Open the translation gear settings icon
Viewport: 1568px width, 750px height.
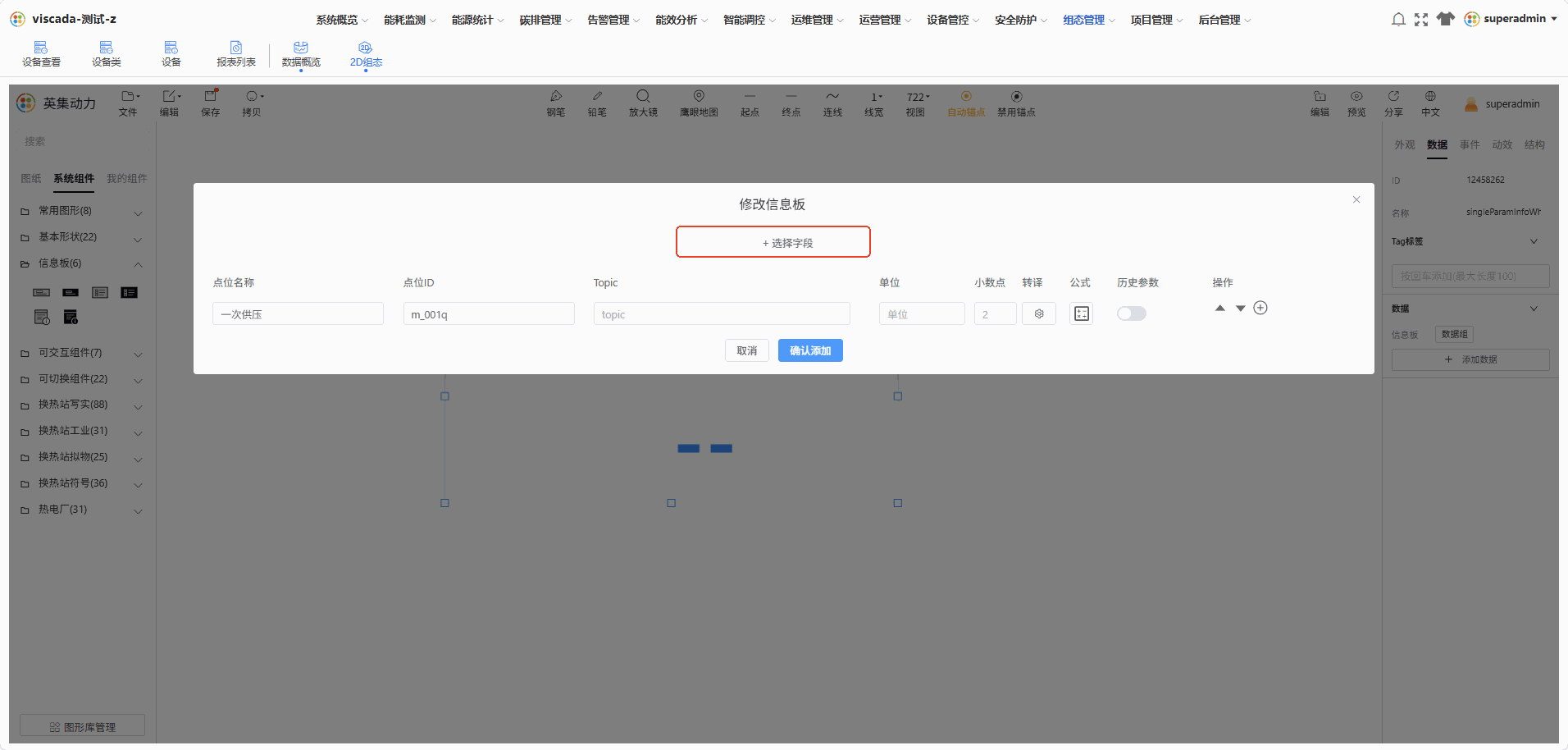(x=1039, y=313)
